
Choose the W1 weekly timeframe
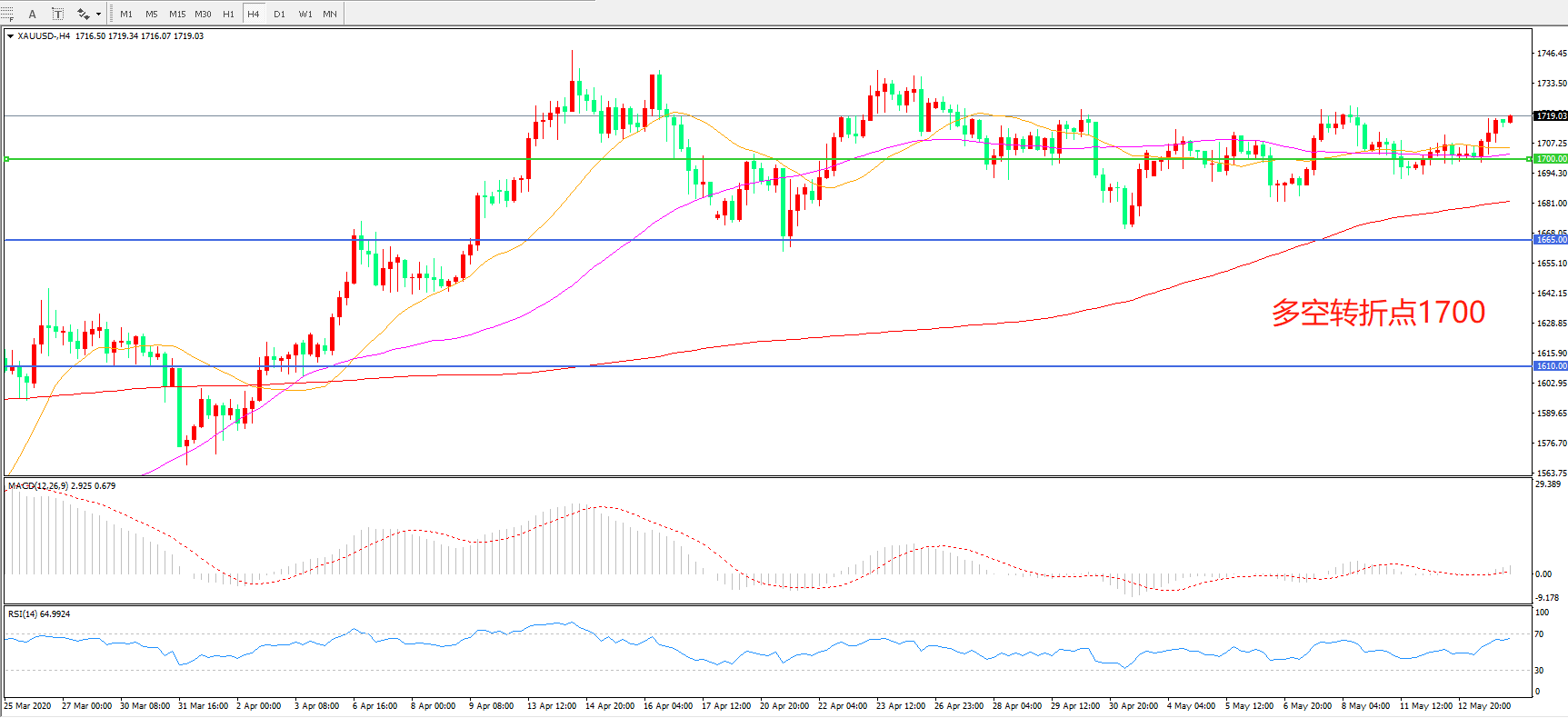tap(305, 14)
